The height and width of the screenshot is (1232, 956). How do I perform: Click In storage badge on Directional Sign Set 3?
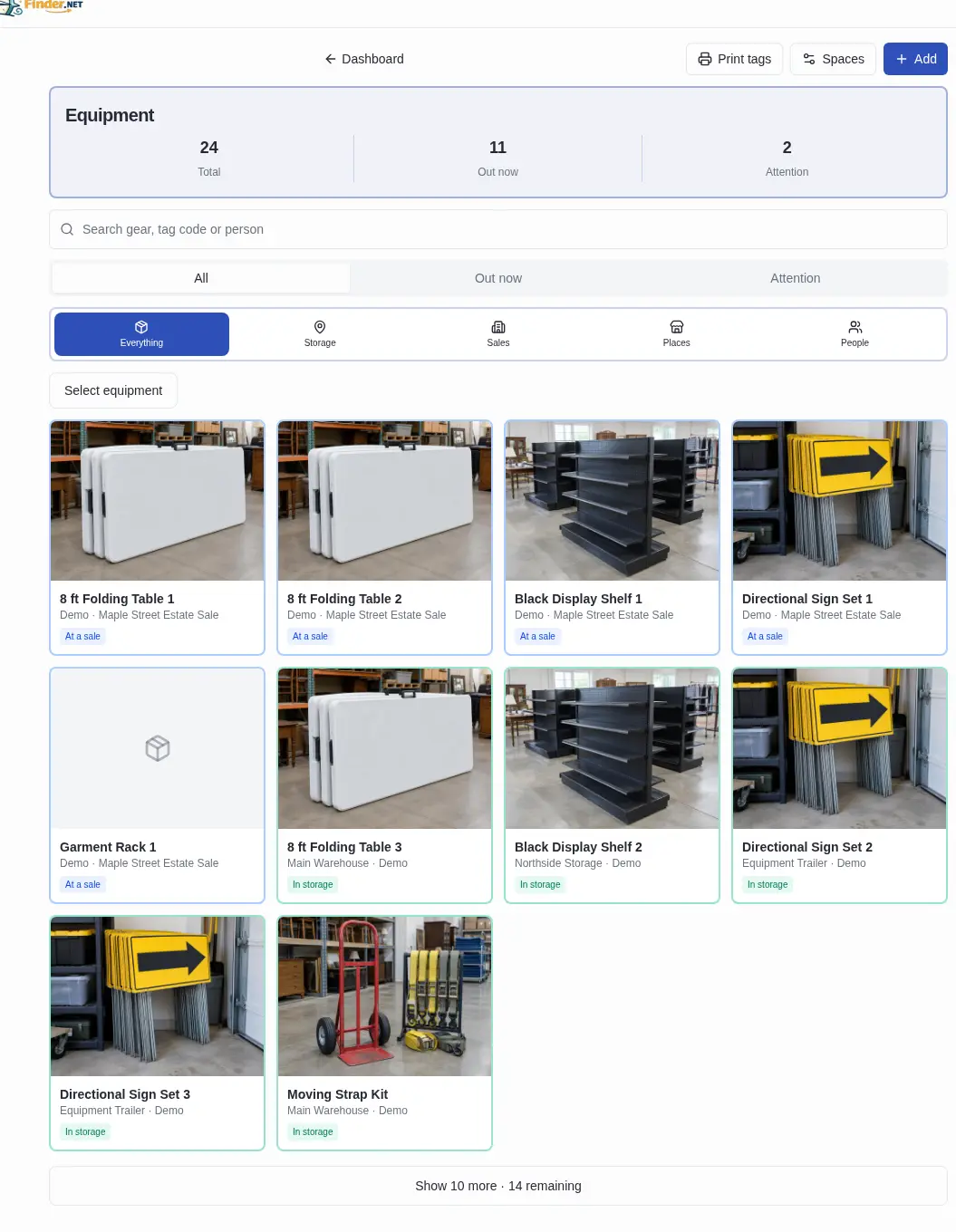tap(85, 1131)
